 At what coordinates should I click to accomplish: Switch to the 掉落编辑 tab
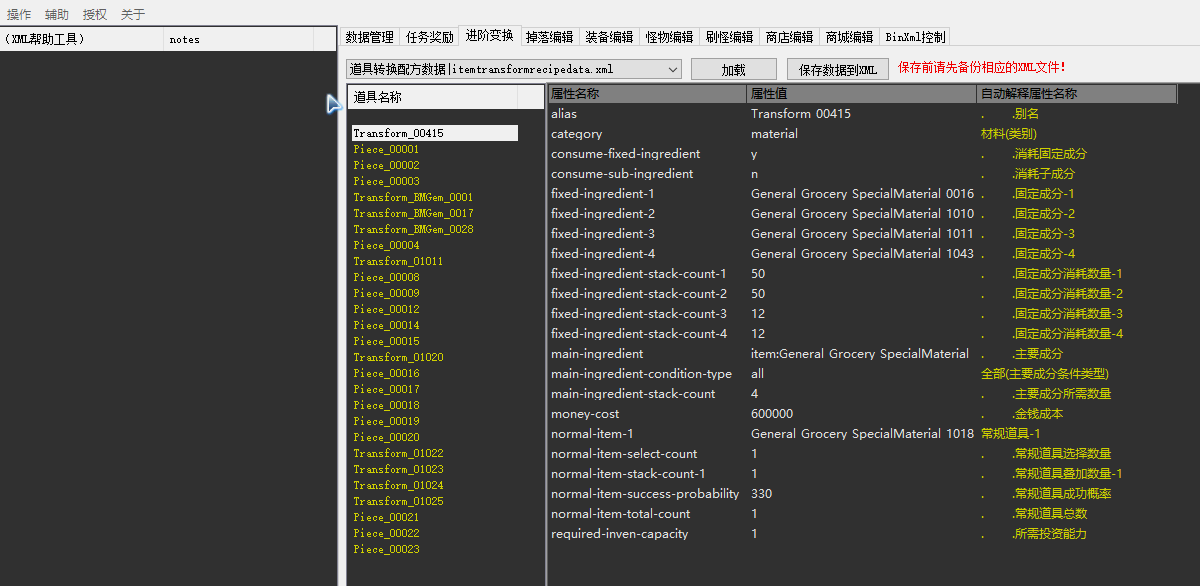click(549, 37)
